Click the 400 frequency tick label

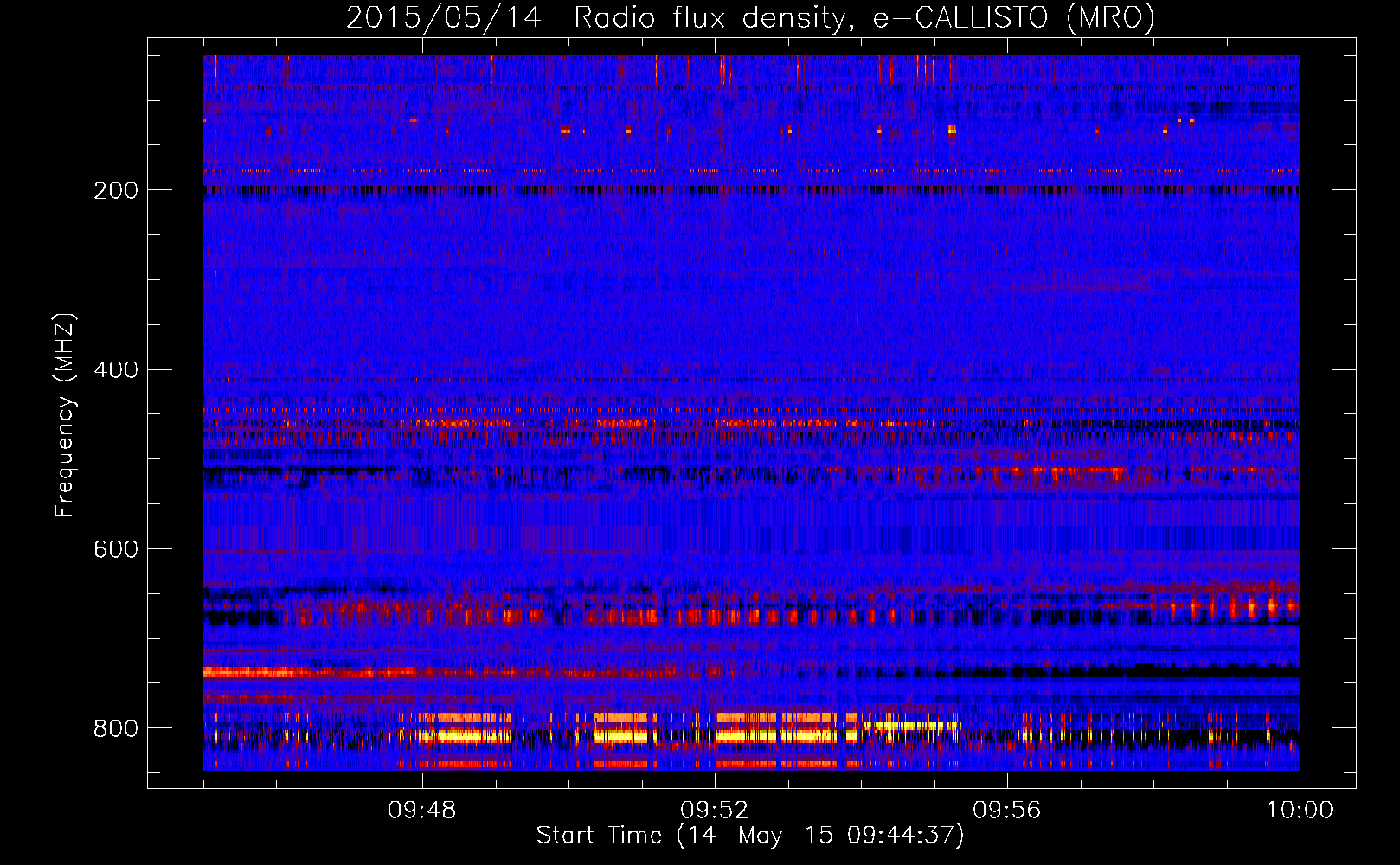tap(116, 370)
